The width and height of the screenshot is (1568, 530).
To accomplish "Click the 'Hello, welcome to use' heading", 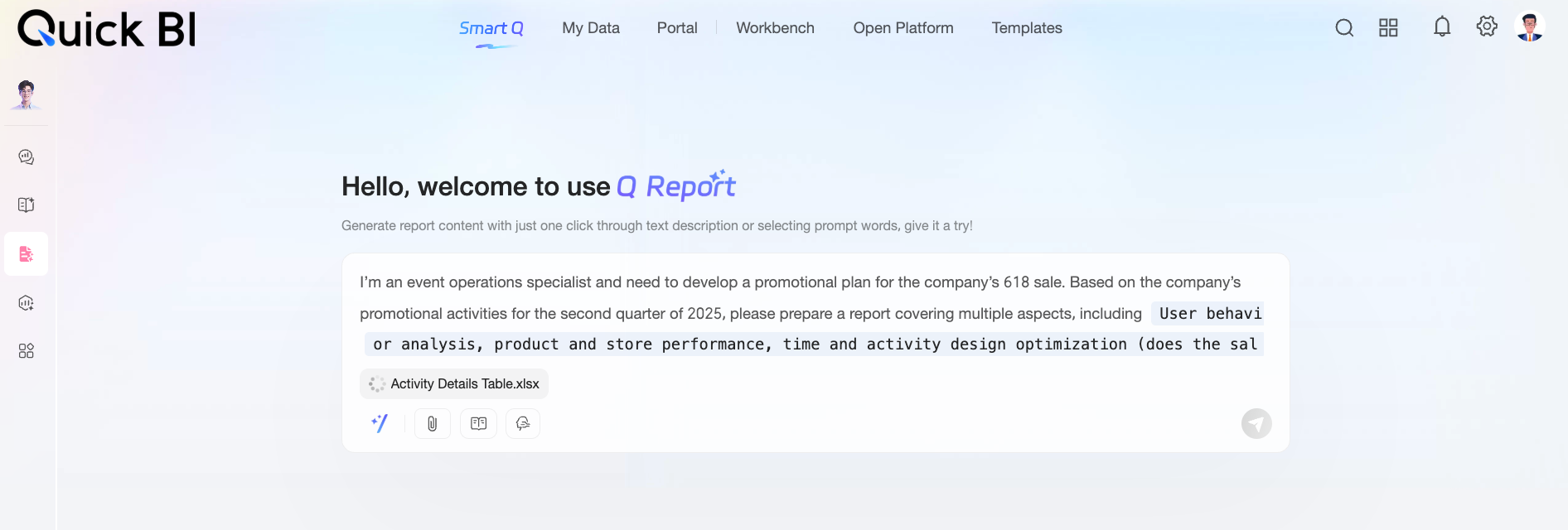I will (476, 187).
